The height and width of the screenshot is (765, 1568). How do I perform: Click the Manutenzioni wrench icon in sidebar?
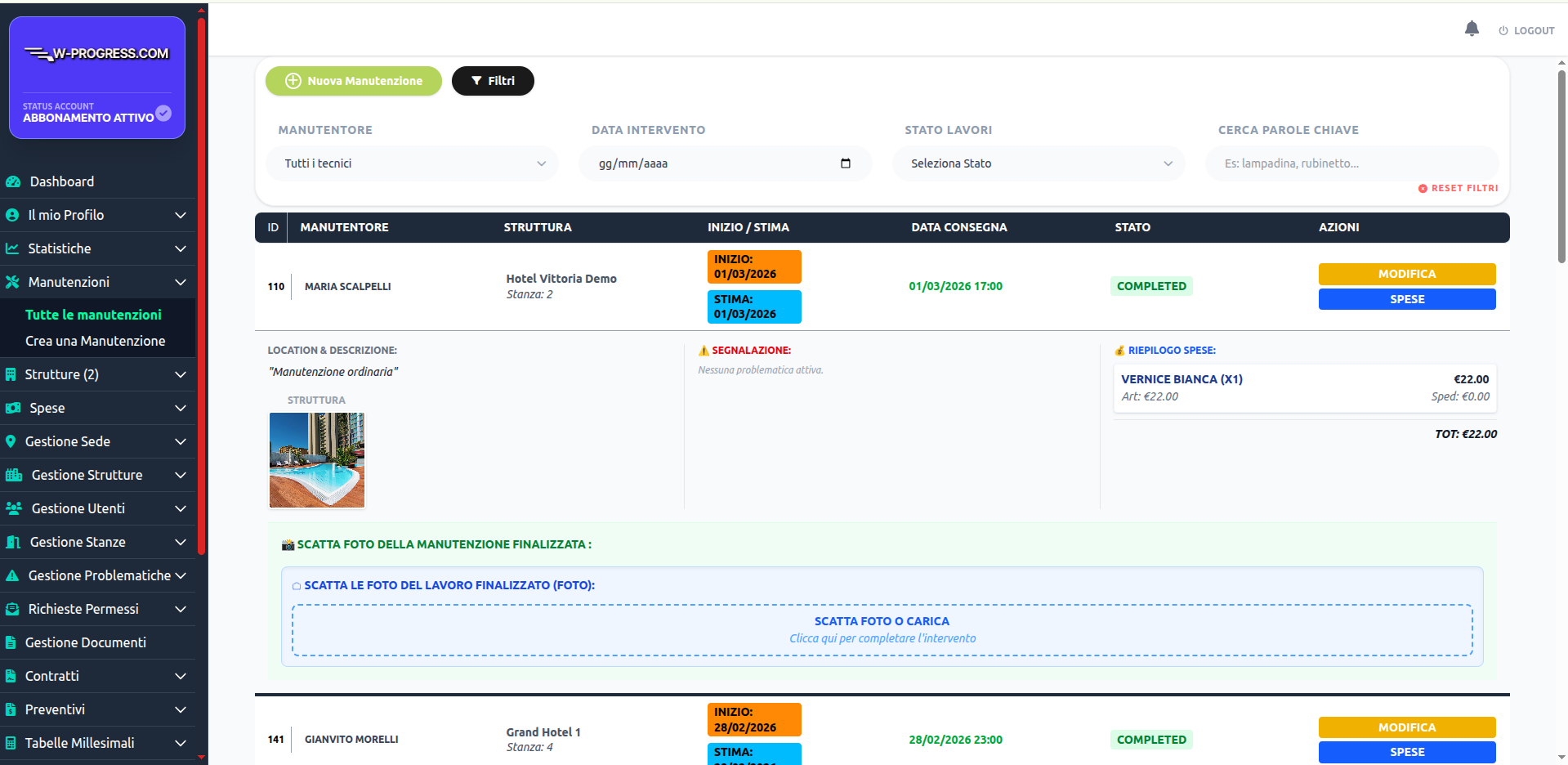click(12, 282)
